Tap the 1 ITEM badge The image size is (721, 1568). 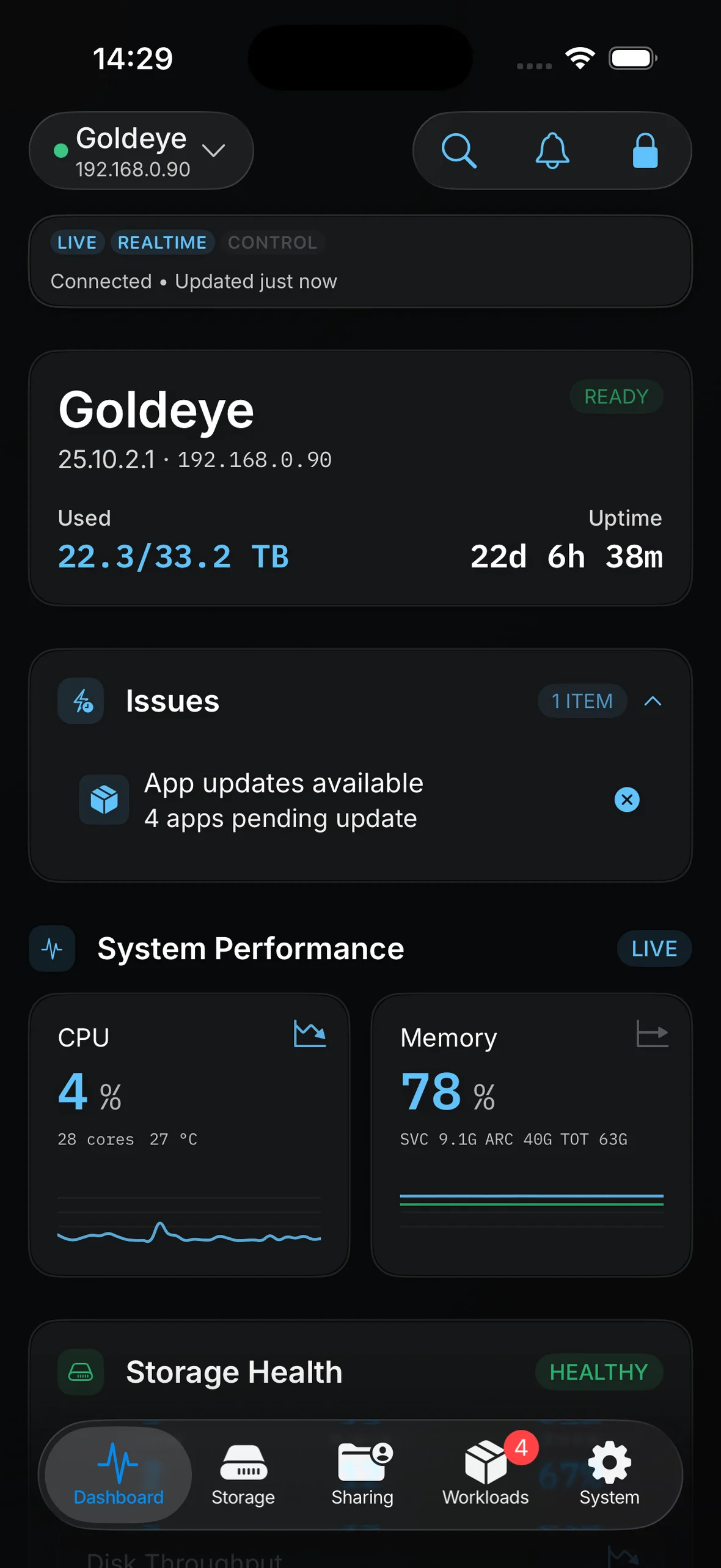582,701
